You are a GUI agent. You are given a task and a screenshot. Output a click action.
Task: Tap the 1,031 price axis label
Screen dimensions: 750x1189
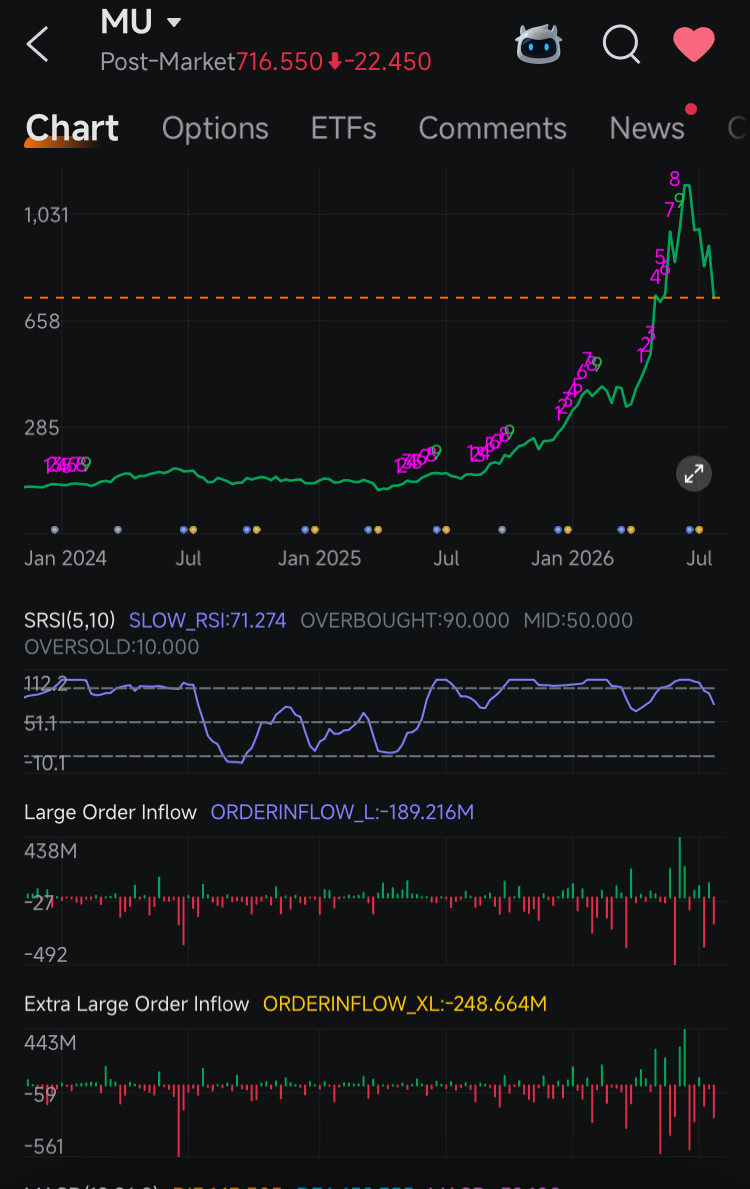[46, 215]
